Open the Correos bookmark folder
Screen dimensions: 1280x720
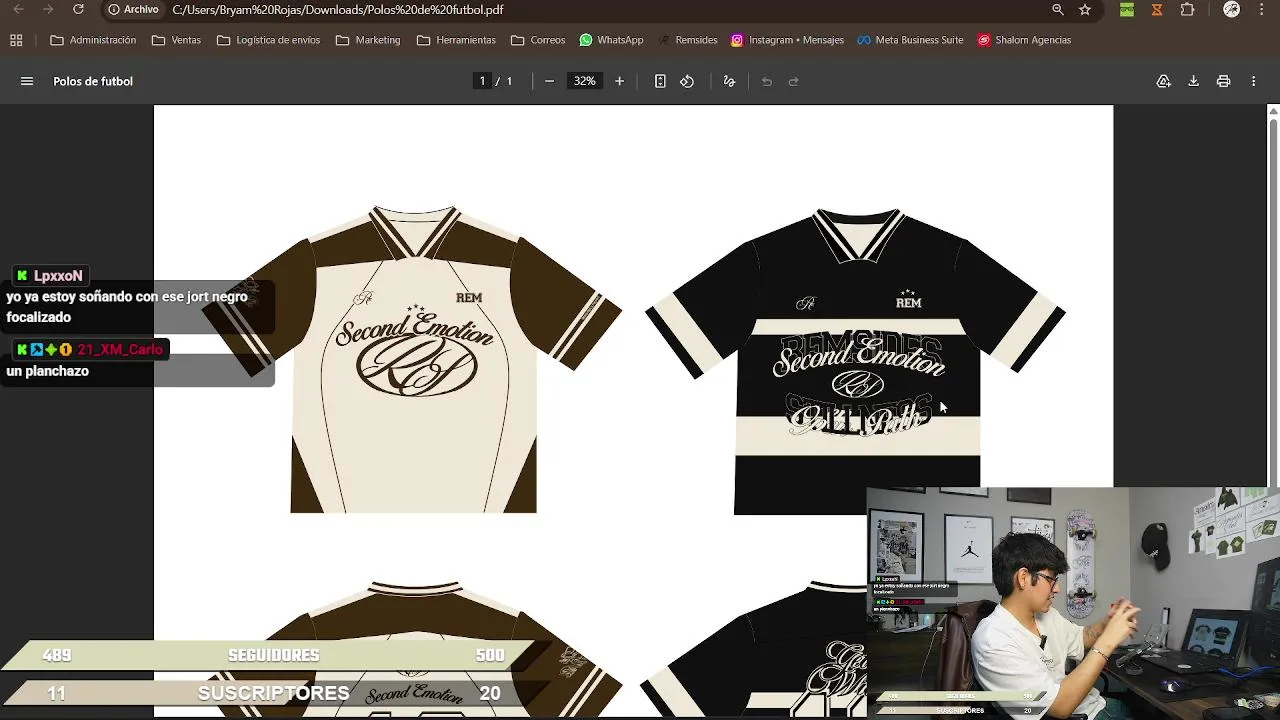[x=538, y=40]
